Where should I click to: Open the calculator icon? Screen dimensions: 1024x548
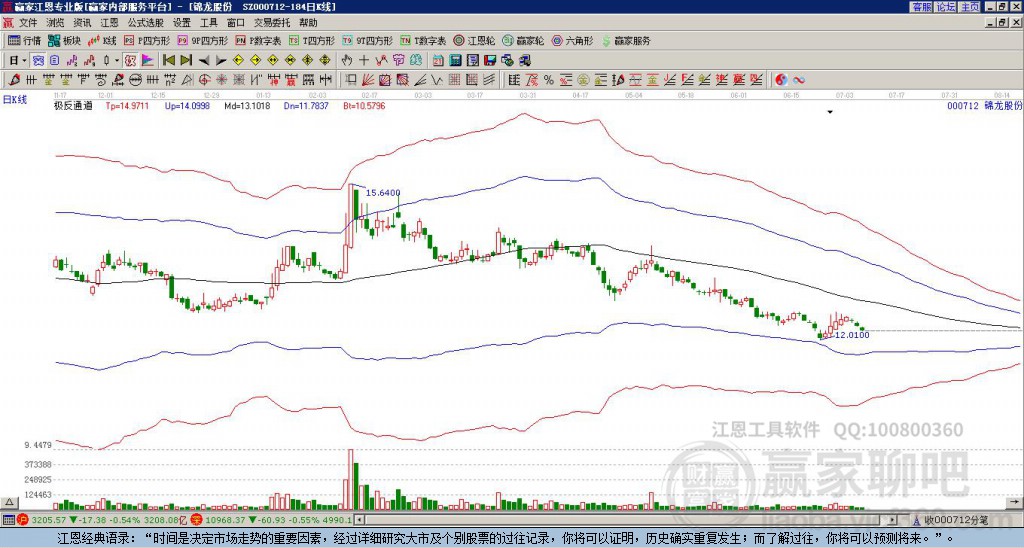(456, 61)
